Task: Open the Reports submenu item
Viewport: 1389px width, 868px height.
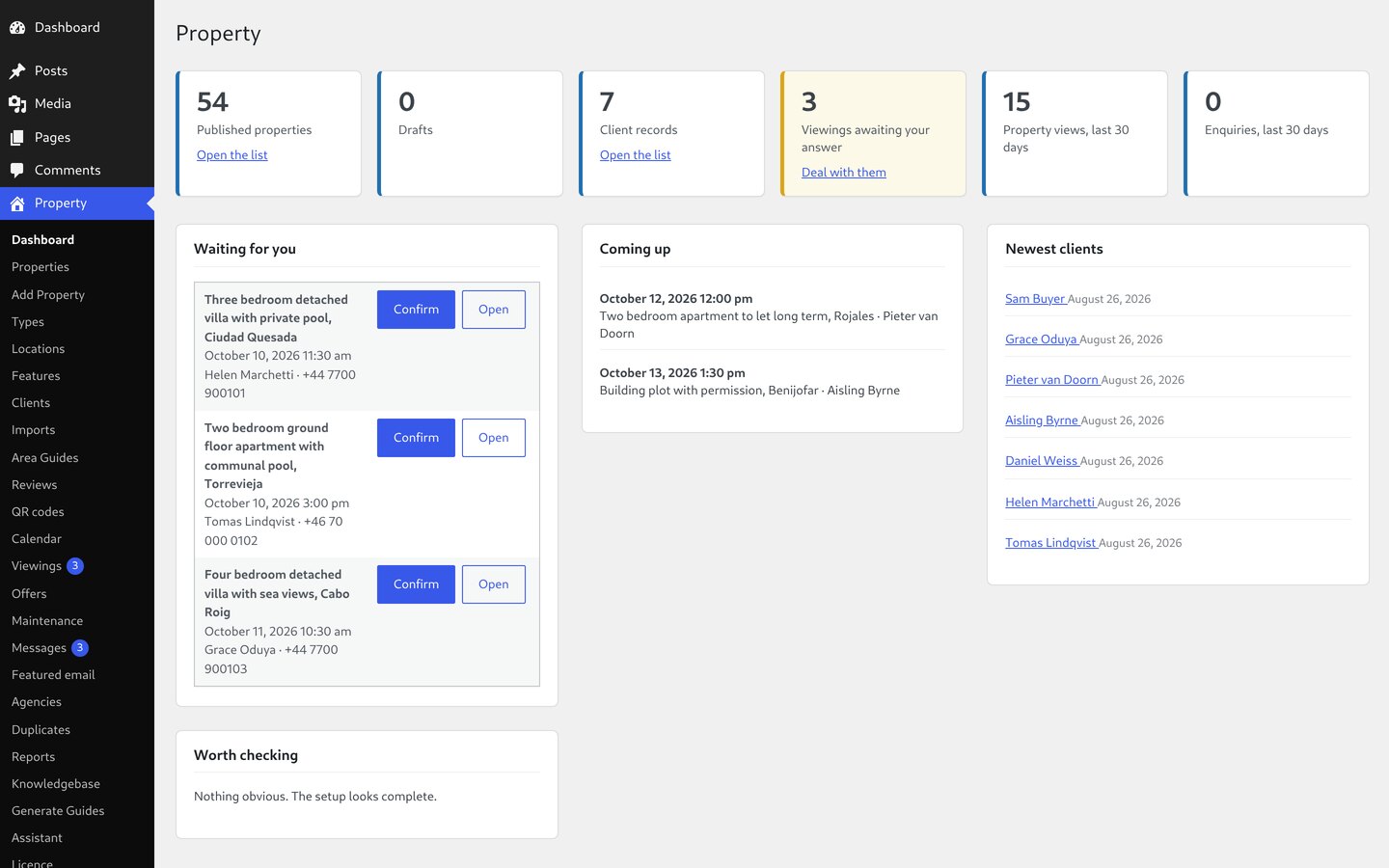Action: point(34,757)
